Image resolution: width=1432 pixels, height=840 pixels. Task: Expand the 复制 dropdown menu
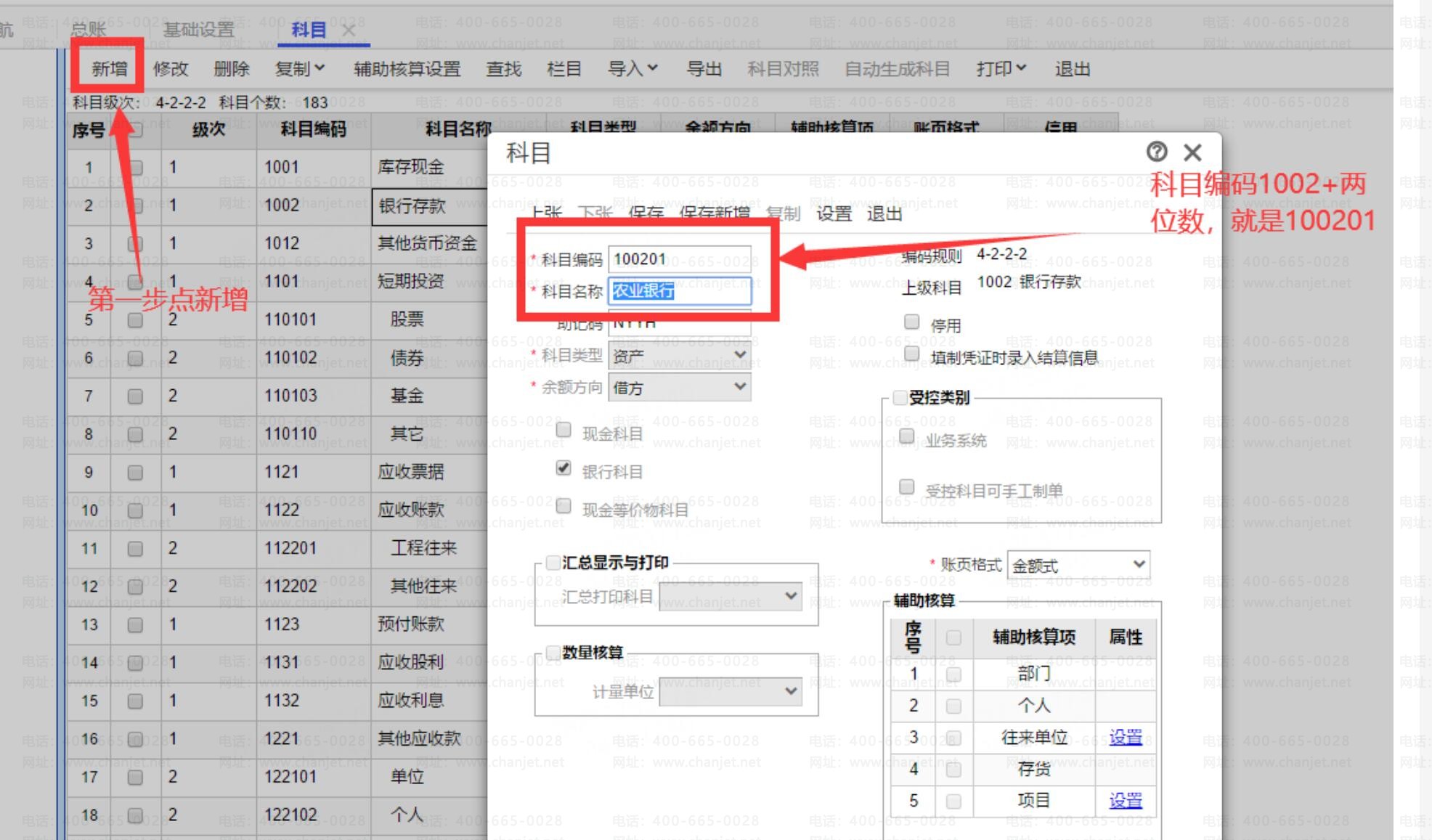(x=300, y=69)
